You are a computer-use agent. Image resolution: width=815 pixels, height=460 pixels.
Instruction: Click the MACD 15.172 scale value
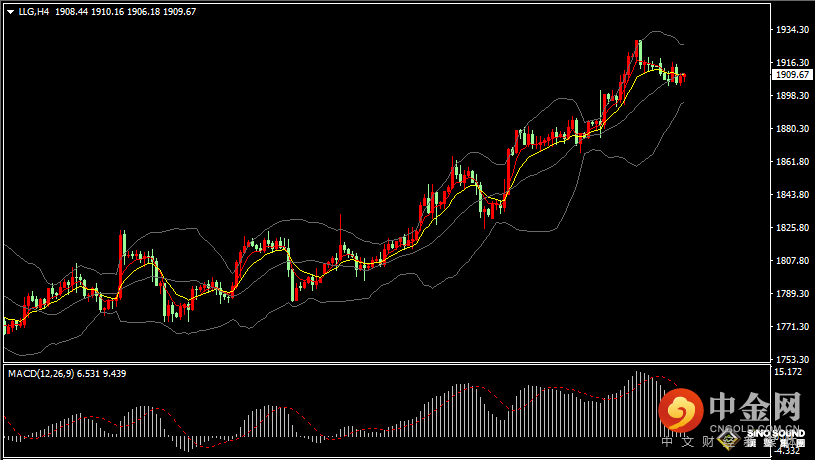coord(789,372)
